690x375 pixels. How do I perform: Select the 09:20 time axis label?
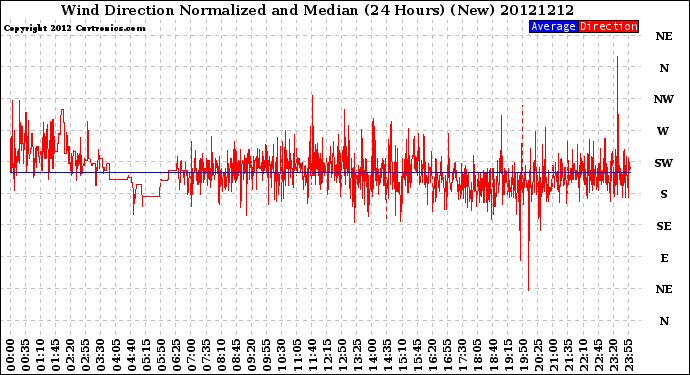coord(252,355)
